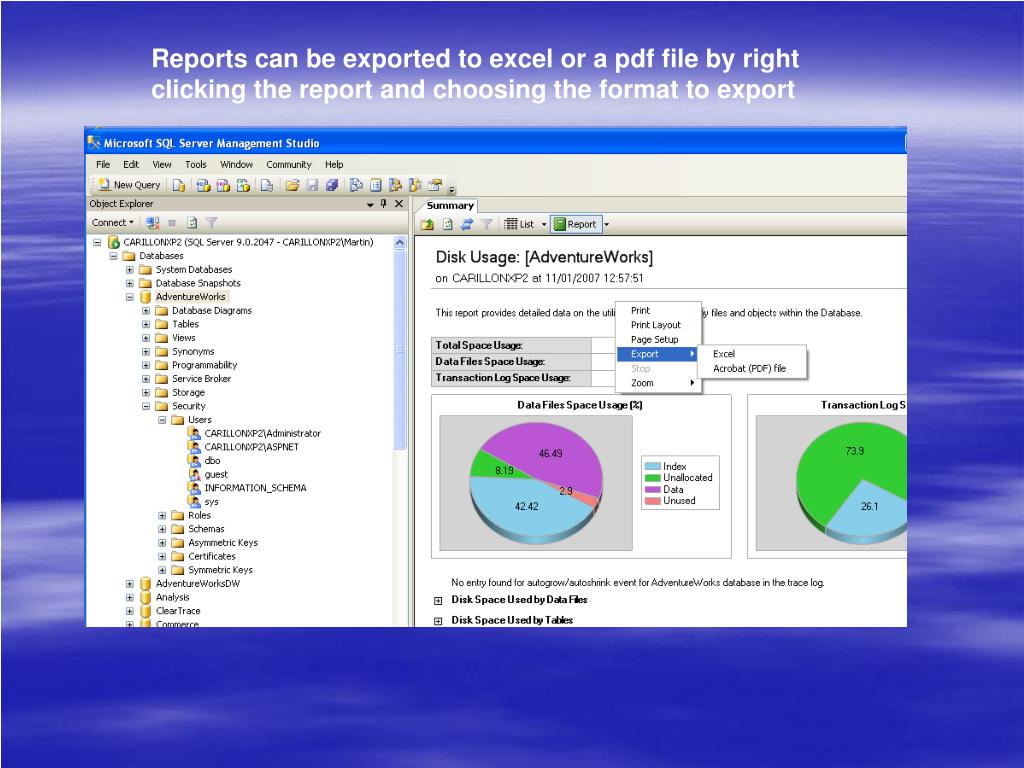1024x768 pixels.
Task: Start an Analysis Services MDX Query
Action: [x=203, y=185]
